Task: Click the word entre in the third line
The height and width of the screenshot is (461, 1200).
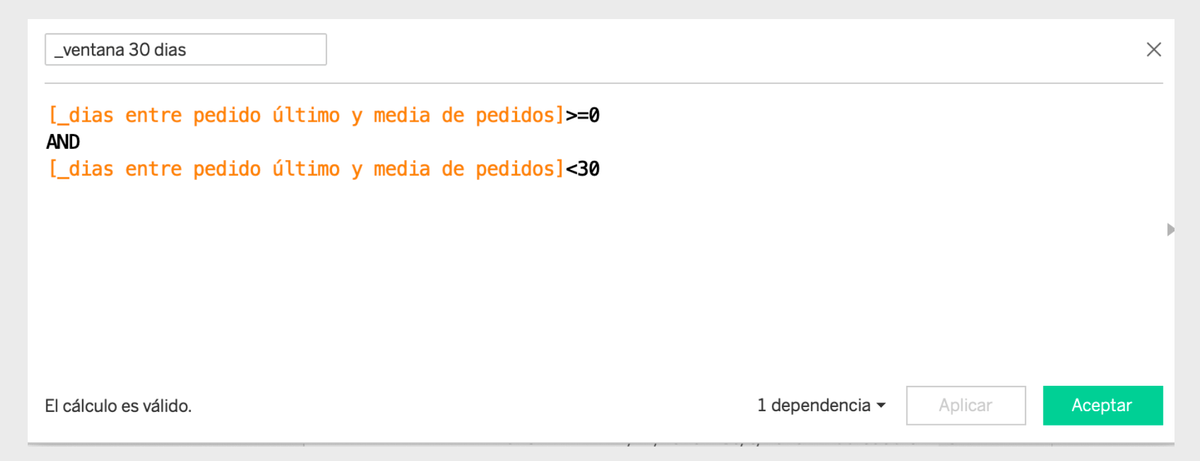Action: pyautogui.click(x=153, y=169)
